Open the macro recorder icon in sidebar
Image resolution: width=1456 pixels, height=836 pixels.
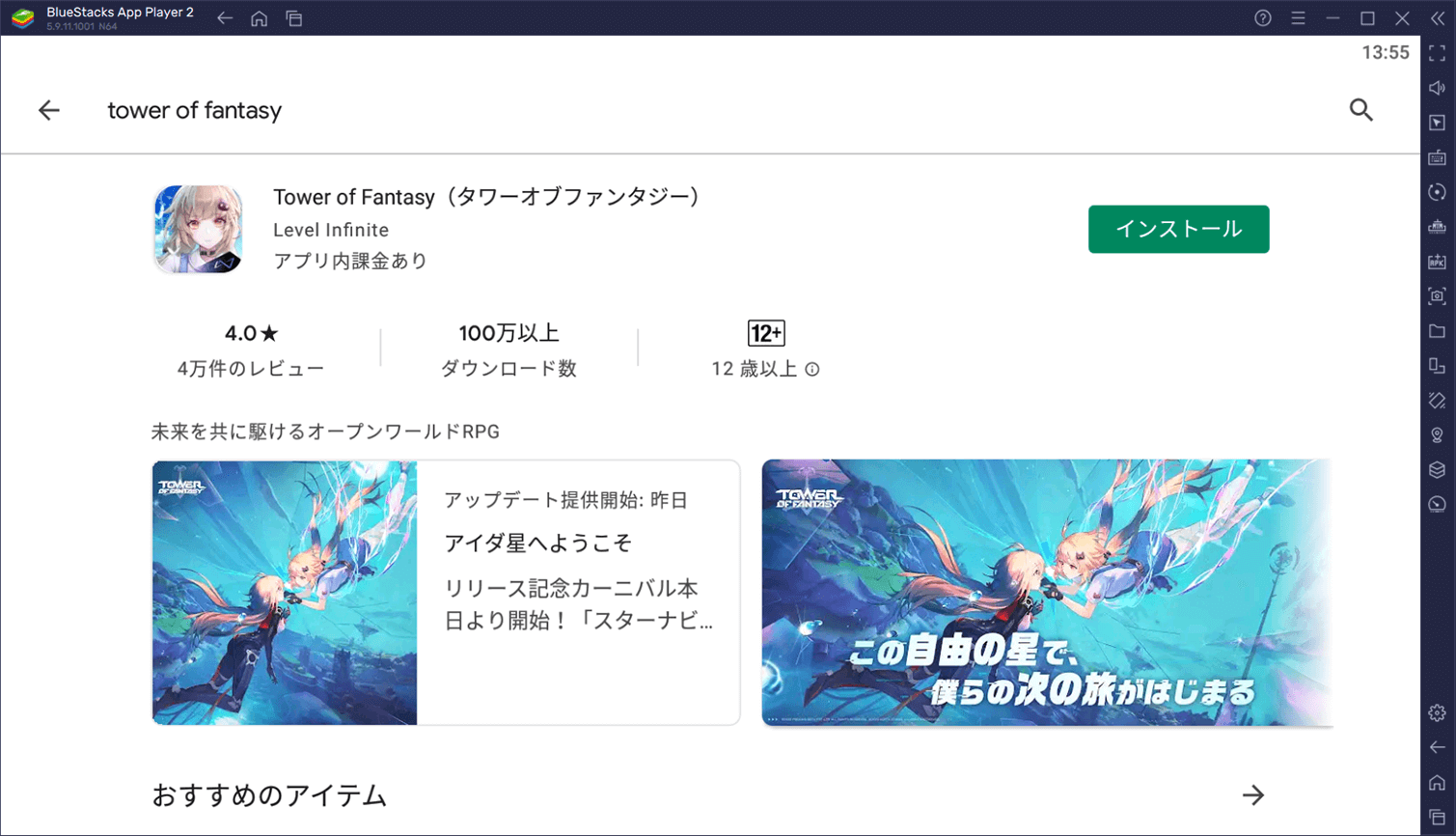[x=1438, y=227]
